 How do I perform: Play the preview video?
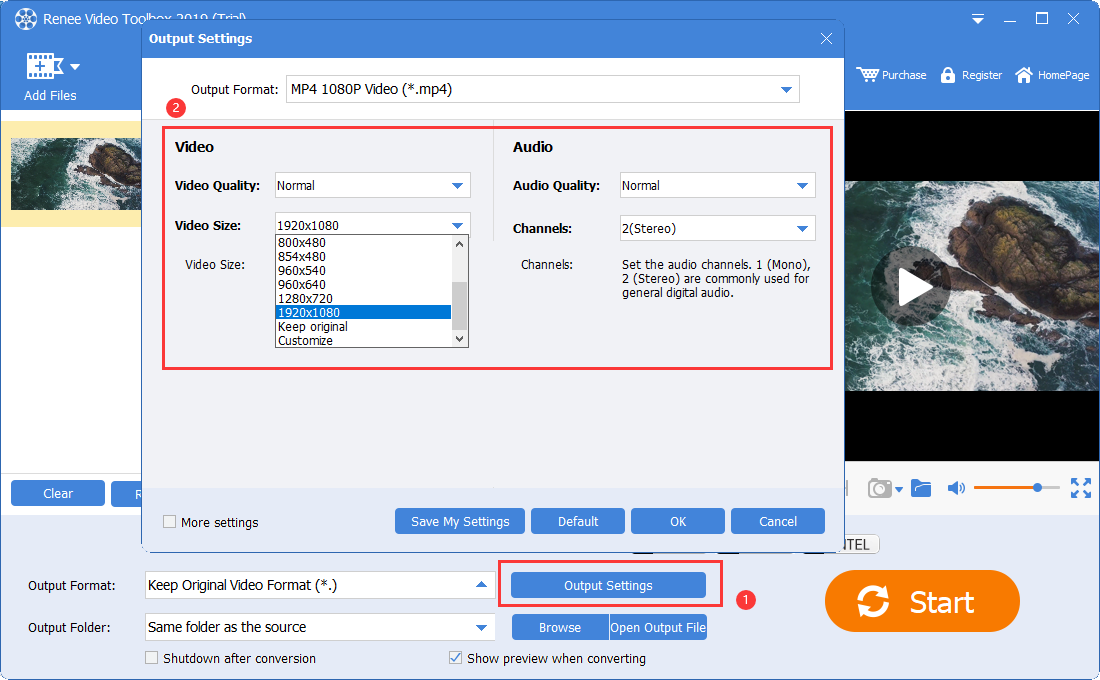[x=913, y=288]
